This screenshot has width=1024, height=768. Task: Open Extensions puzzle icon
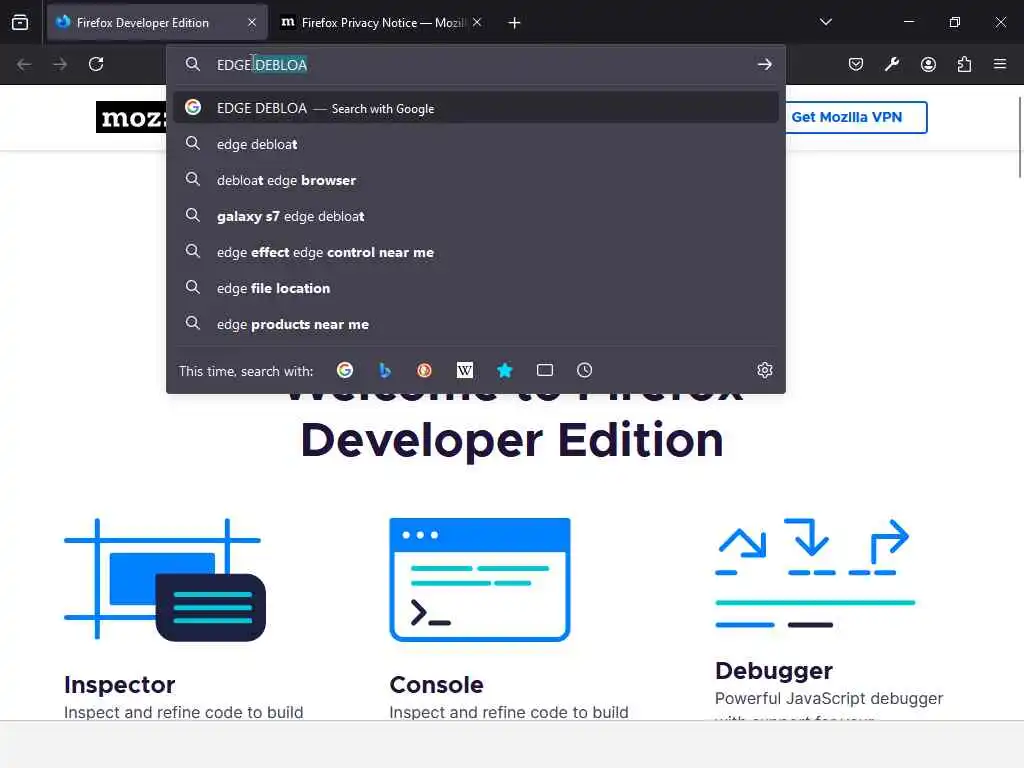point(964,64)
